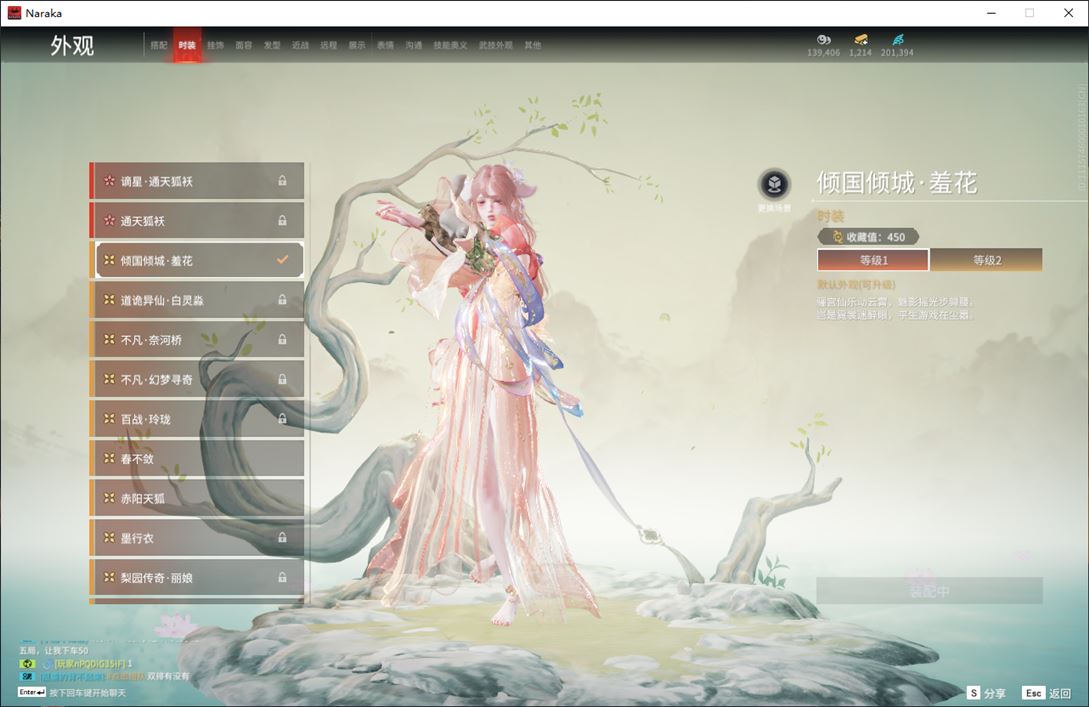Click the 装配中 equip button
Viewport: 1089px width, 707px height.
[929, 591]
